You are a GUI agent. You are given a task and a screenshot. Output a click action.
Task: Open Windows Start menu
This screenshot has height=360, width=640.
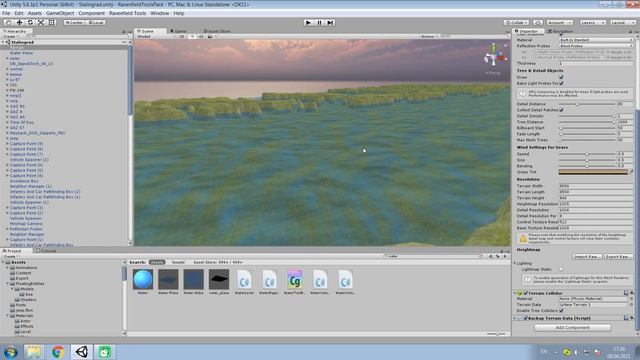[11, 351]
